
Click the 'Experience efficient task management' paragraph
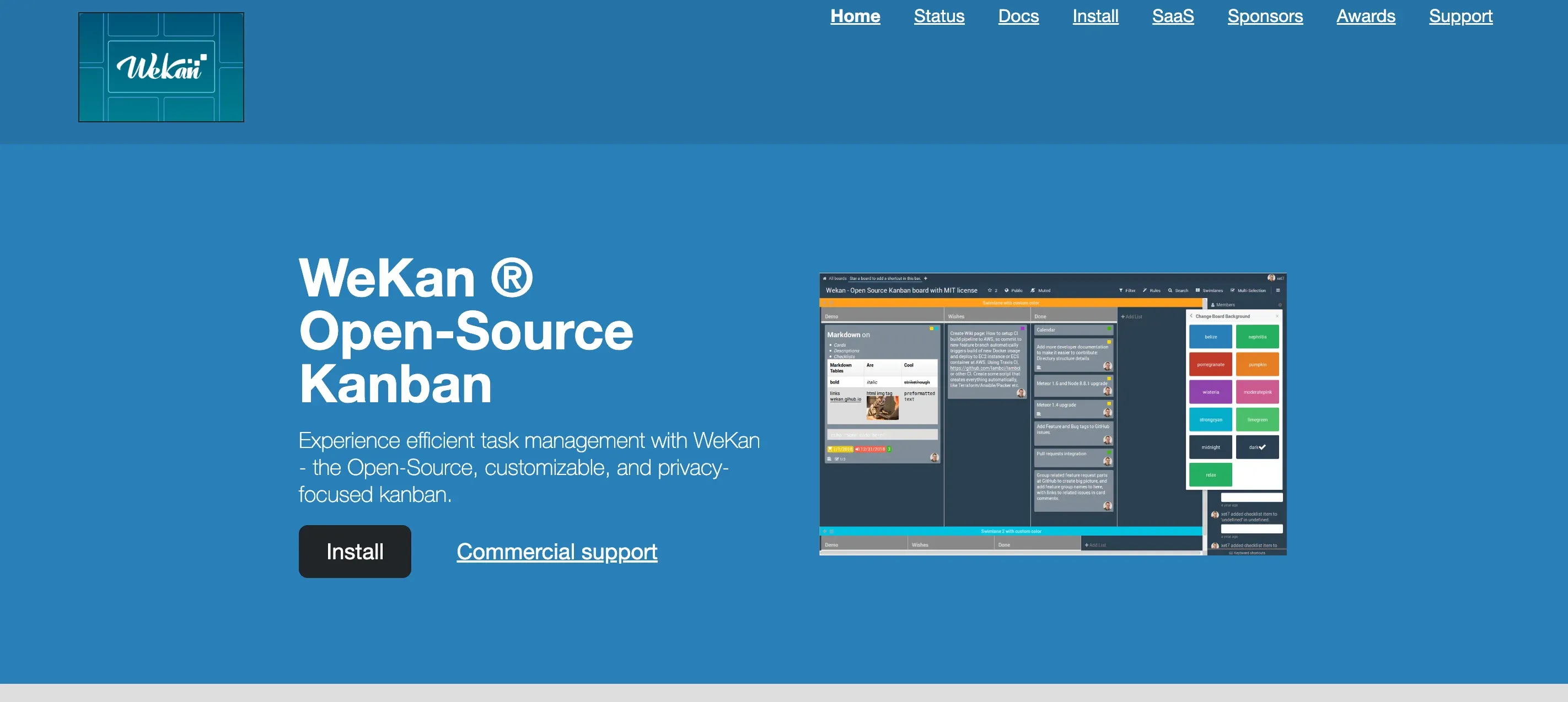pyautogui.click(x=529, y=467)
